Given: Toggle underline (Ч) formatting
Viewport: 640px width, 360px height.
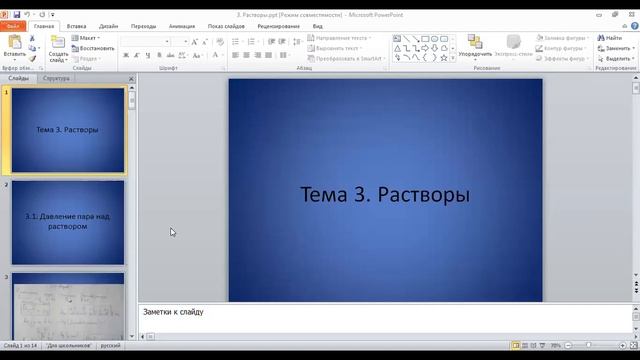Looking at the screenshot, I should click(x=148, y=55).
